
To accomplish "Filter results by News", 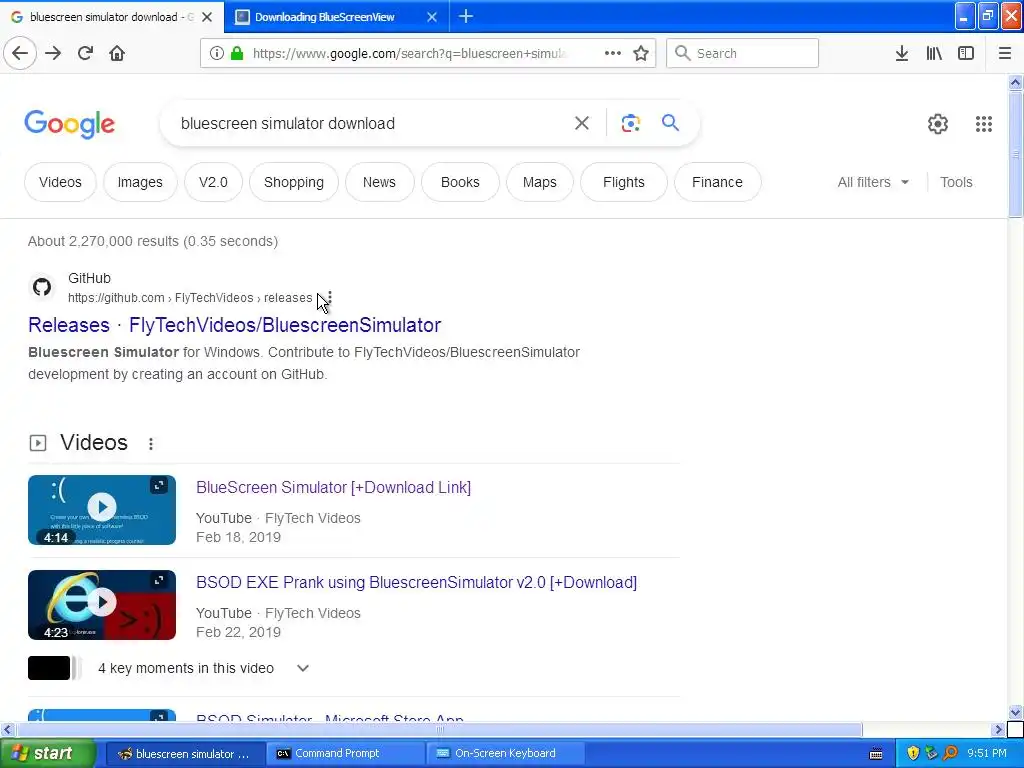I will coord(379,182).
